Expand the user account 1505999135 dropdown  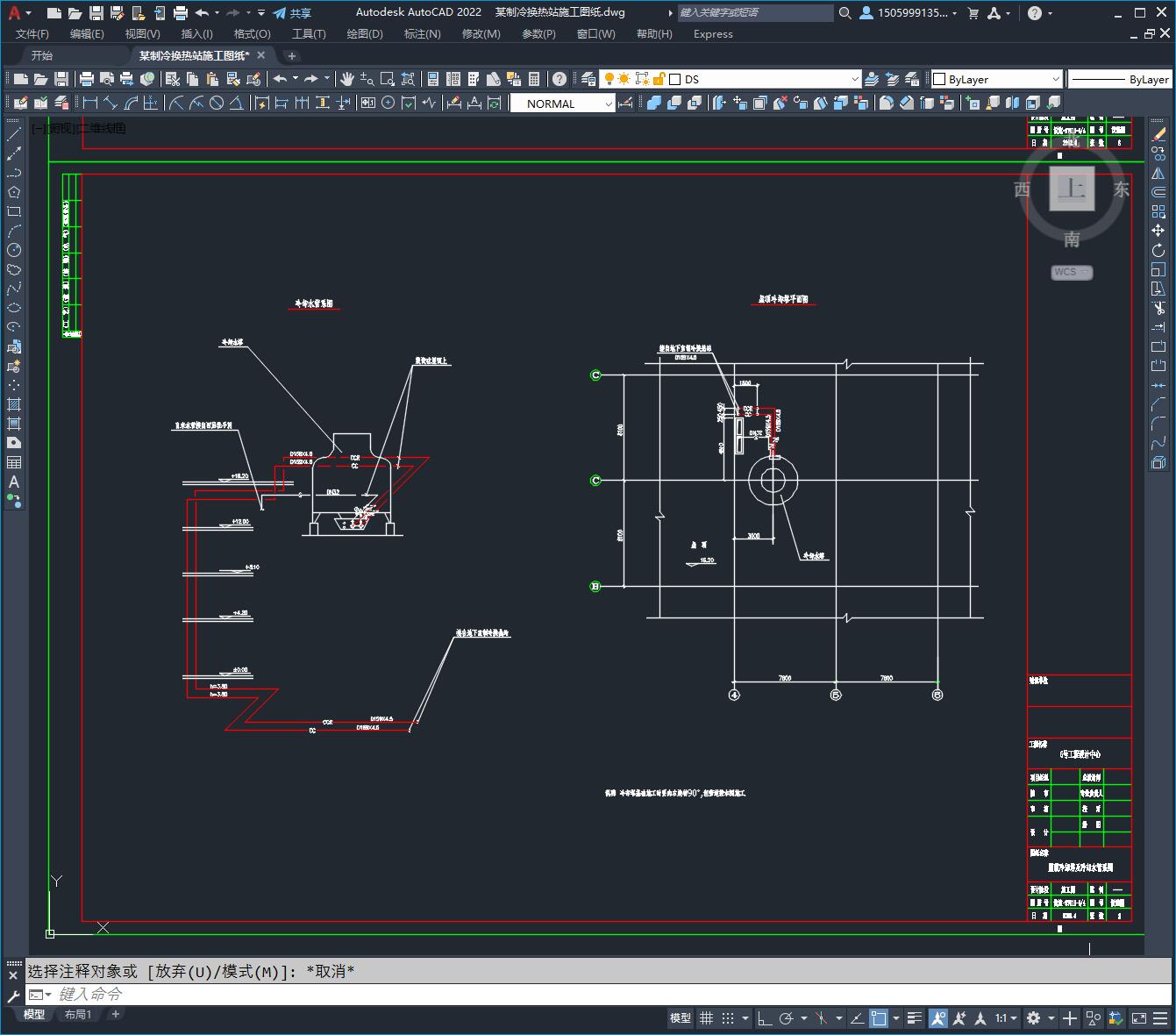pyautogui.click(x=954, y=12)
